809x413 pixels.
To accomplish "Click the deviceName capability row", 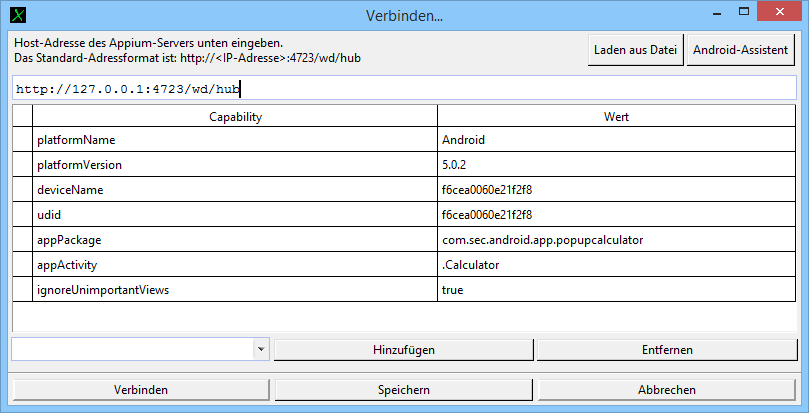I will (235, 190).
